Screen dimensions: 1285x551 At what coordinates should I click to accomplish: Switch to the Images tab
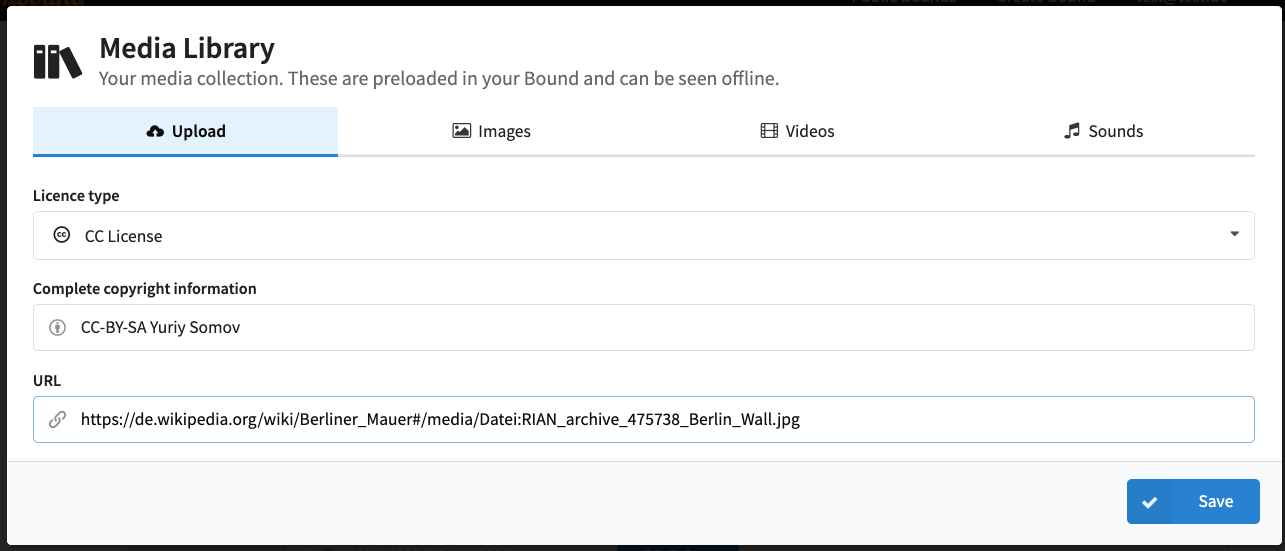coord(491,131)
